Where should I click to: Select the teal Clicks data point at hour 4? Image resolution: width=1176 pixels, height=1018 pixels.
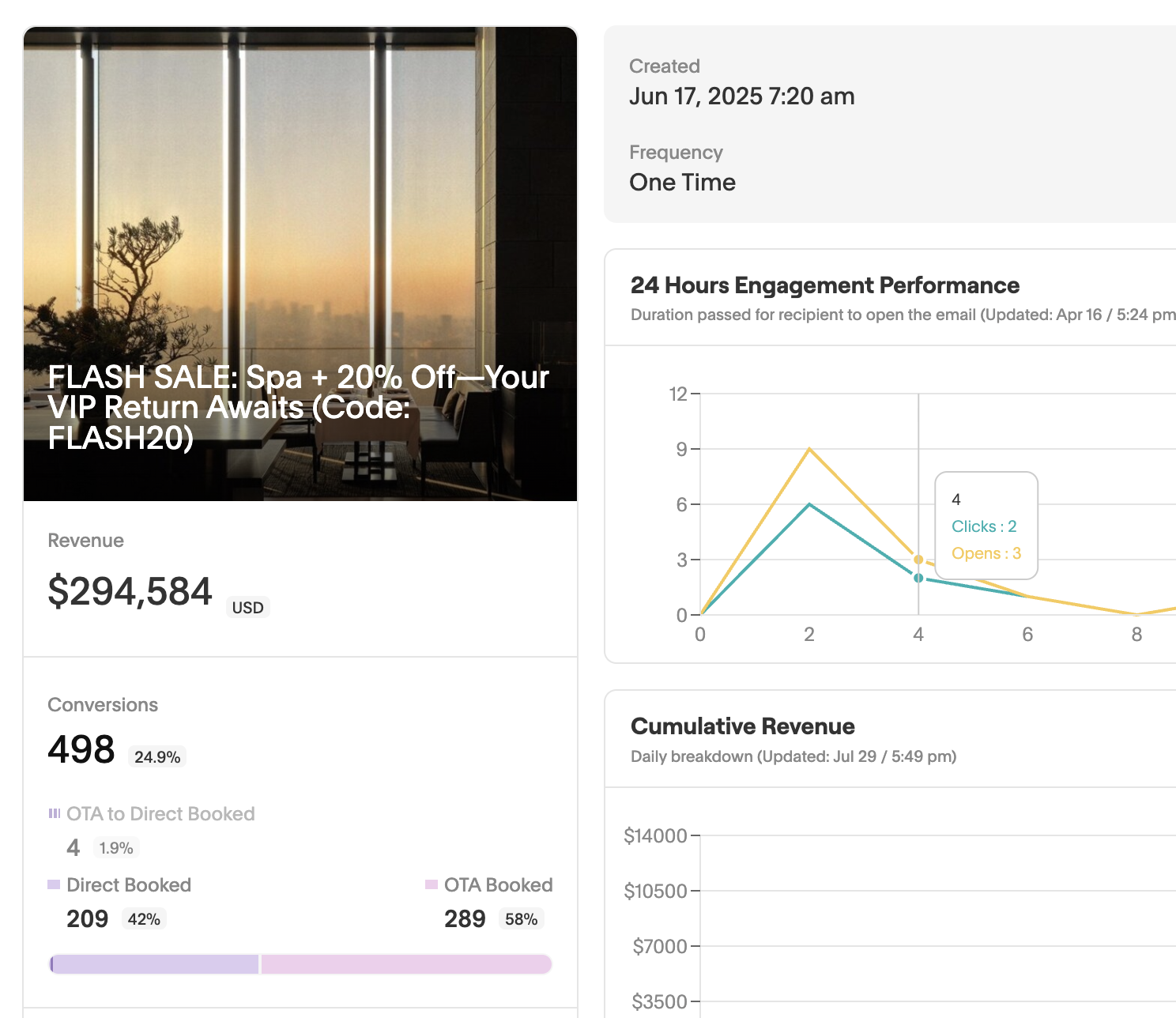(918, 578)
